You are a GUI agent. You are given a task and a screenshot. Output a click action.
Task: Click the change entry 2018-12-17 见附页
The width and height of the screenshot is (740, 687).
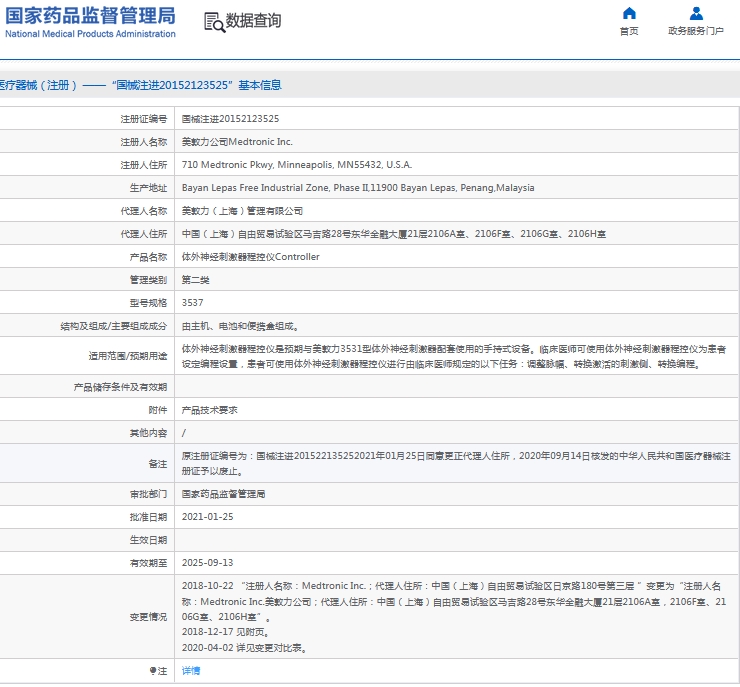click(x=226, y=632)
